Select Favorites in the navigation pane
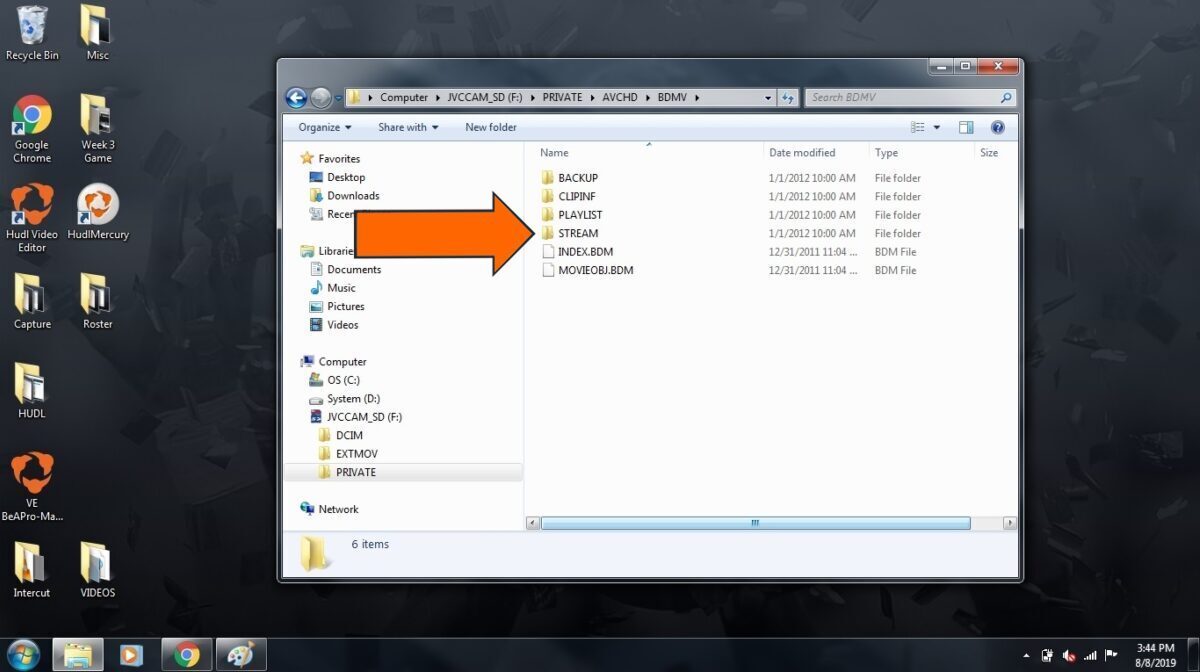Screen dimensions: 1200x672 [x=339, y=159]
